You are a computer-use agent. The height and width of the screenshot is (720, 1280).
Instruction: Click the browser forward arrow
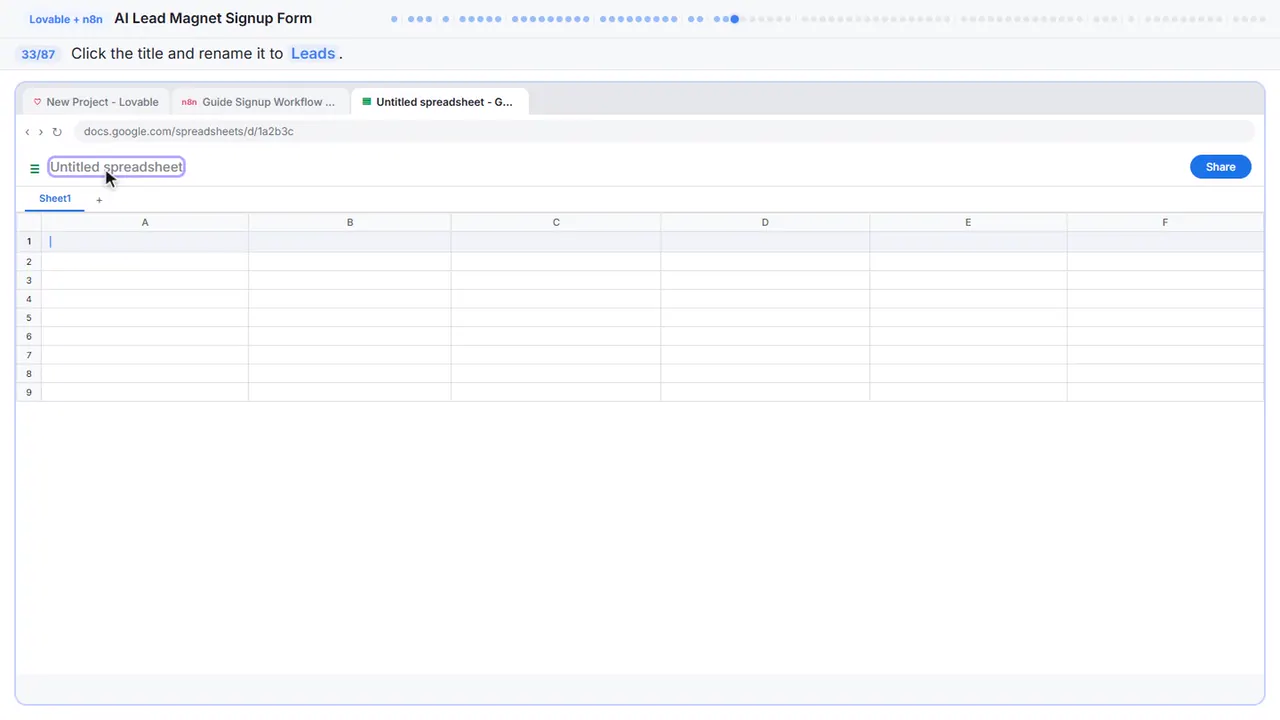(x=40, y=132)
